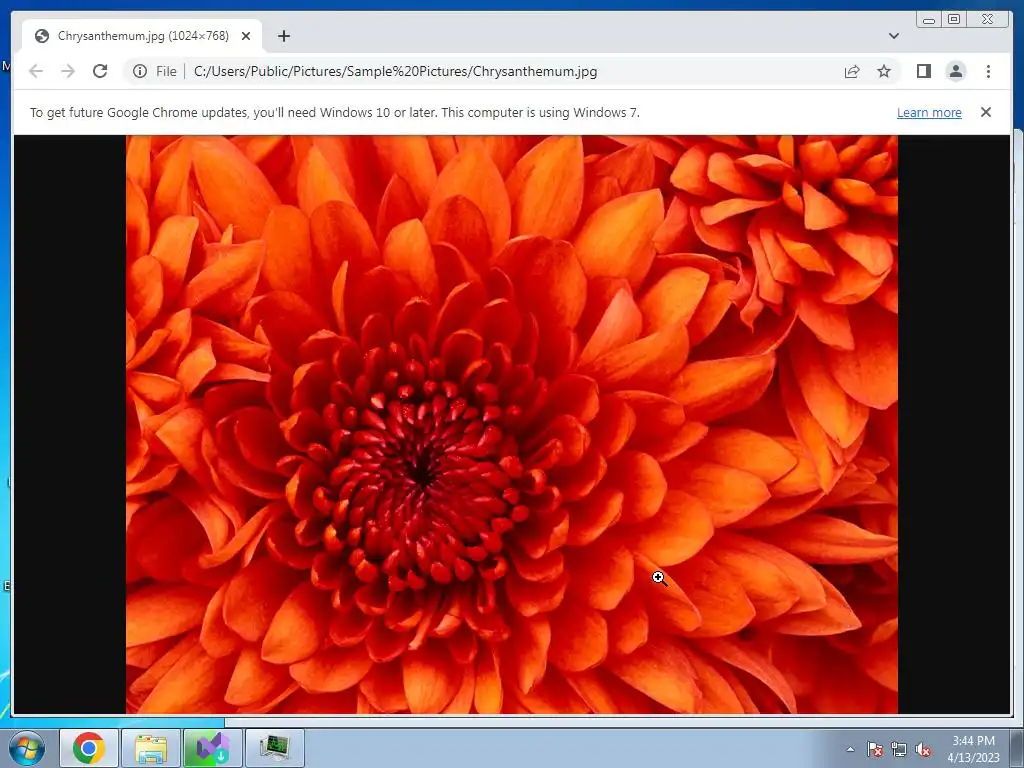Reload the Chrysanthemum.jpg page
The width and height of the screenshot is (1024, 768).
pos(100,71)
